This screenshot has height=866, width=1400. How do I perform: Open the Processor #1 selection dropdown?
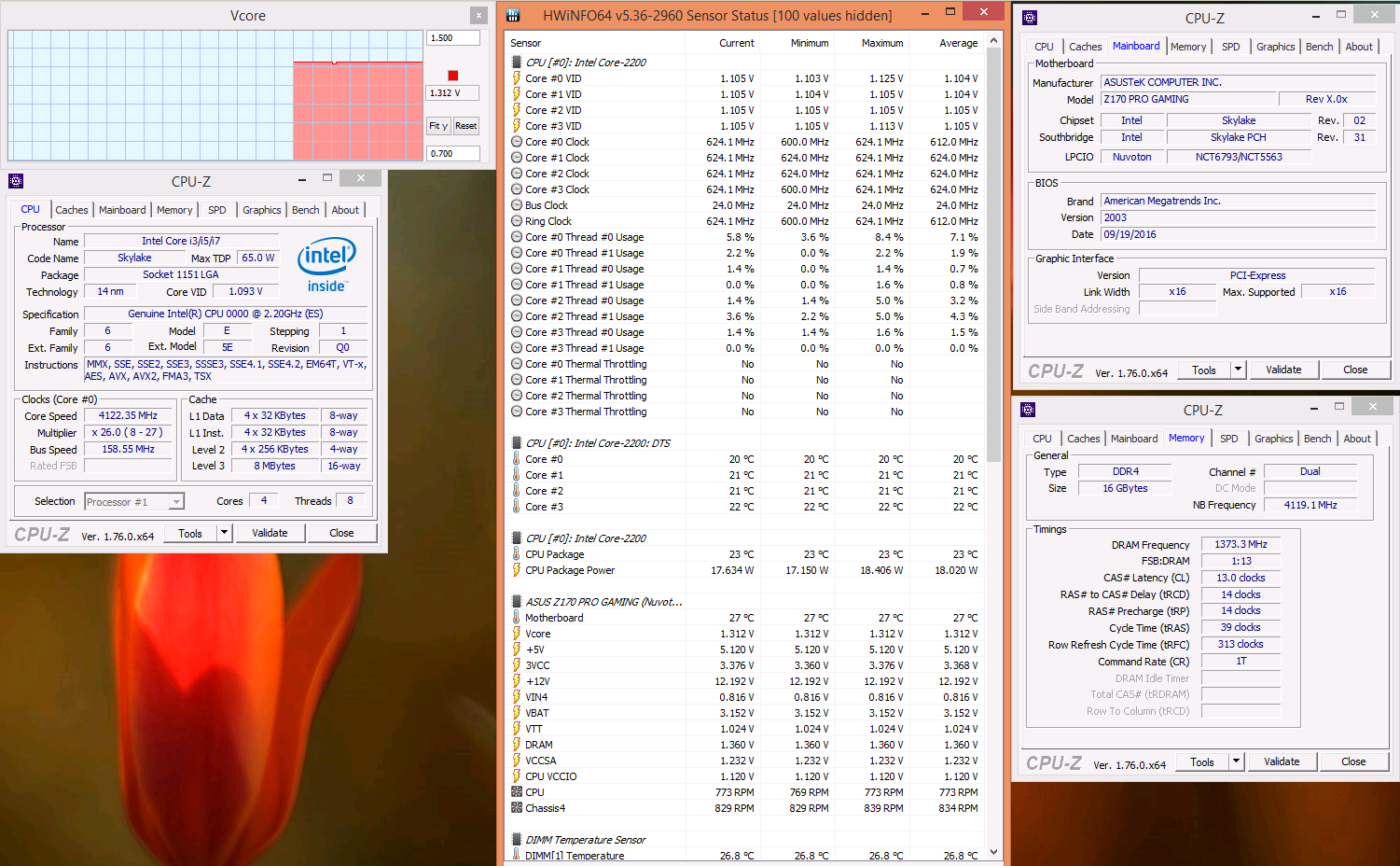click(x=134, y=502)
